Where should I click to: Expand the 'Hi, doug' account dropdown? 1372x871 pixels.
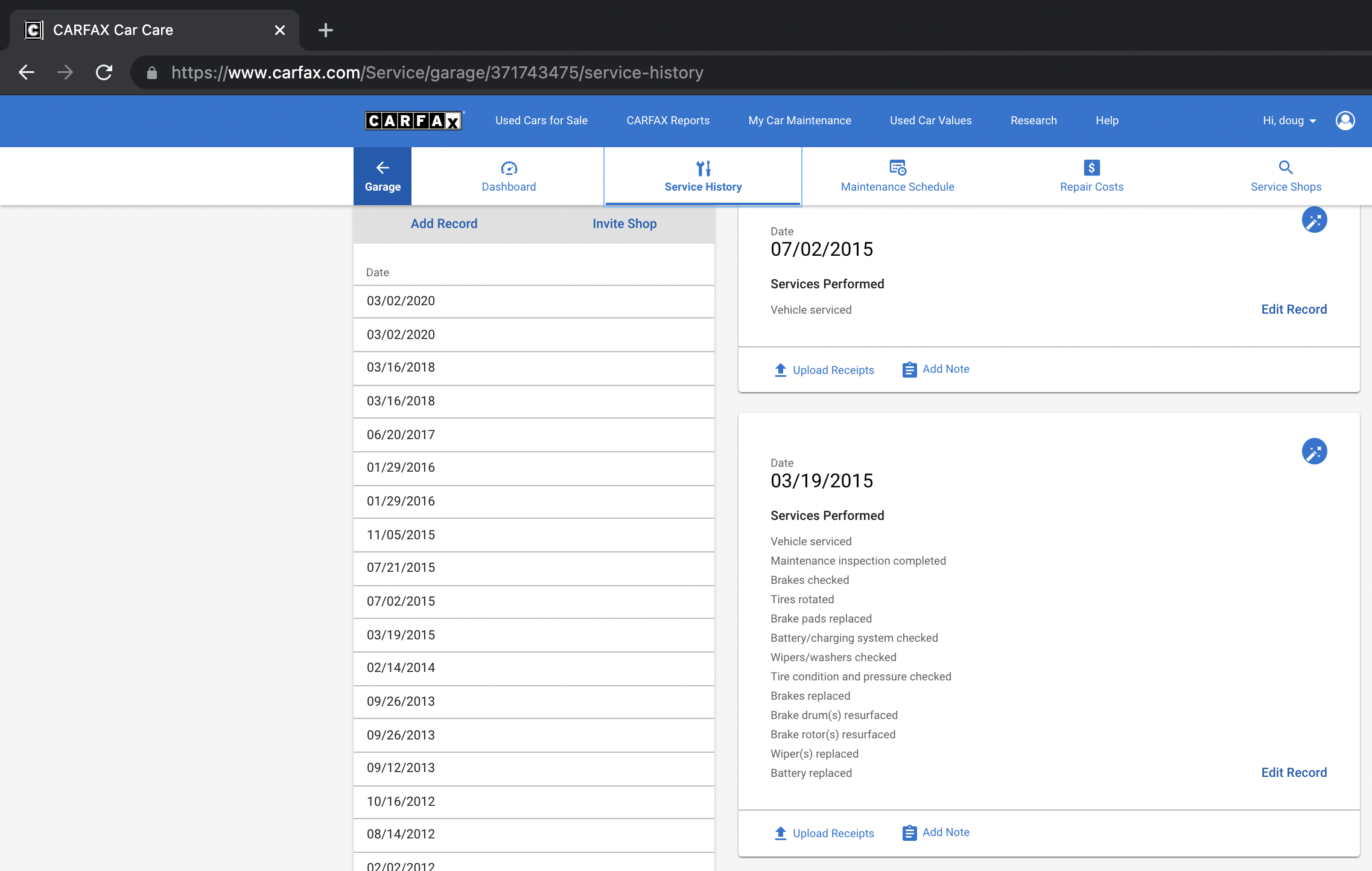(x=1289, y=121)
